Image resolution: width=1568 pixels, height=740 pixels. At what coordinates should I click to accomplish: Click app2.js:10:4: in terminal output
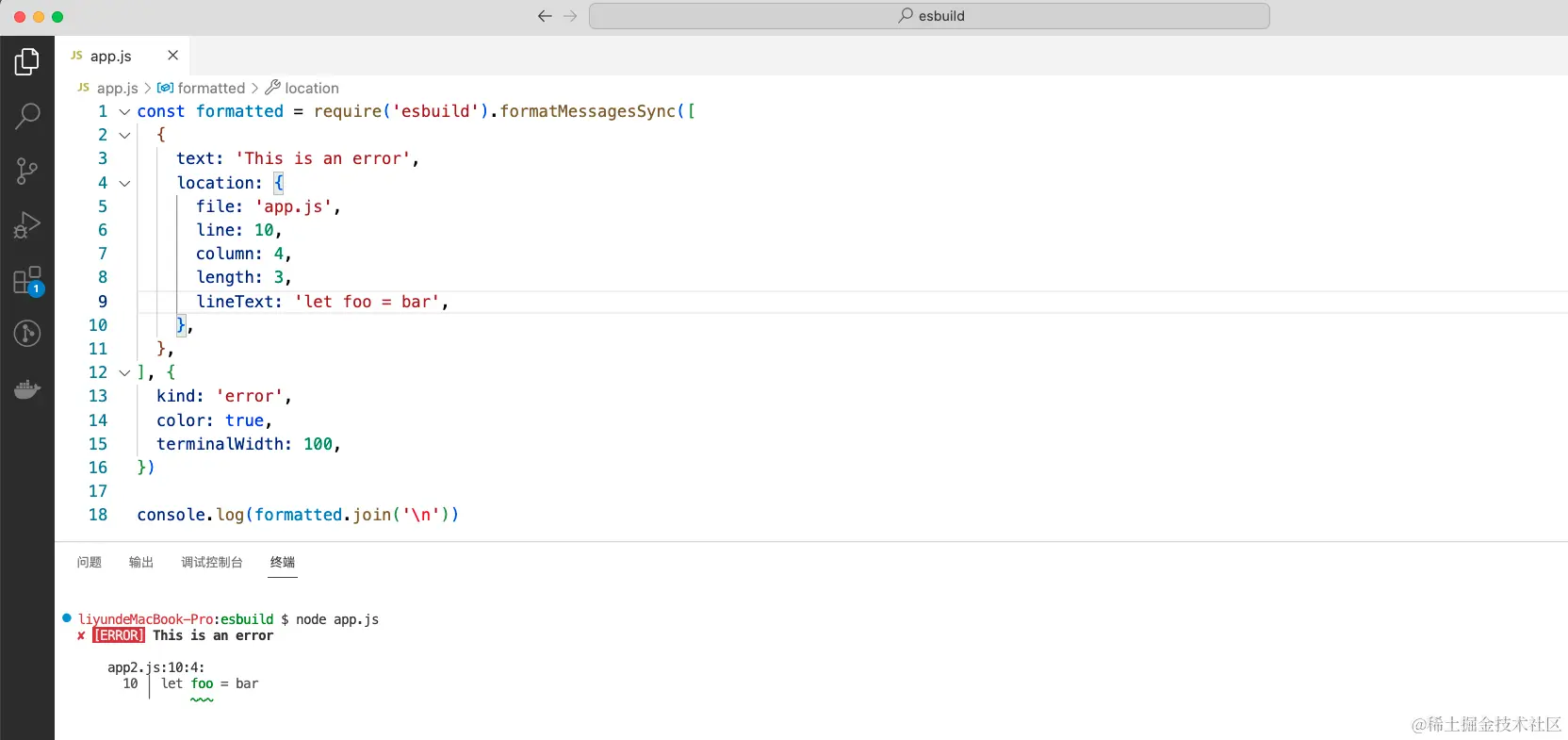click(155, 667)
